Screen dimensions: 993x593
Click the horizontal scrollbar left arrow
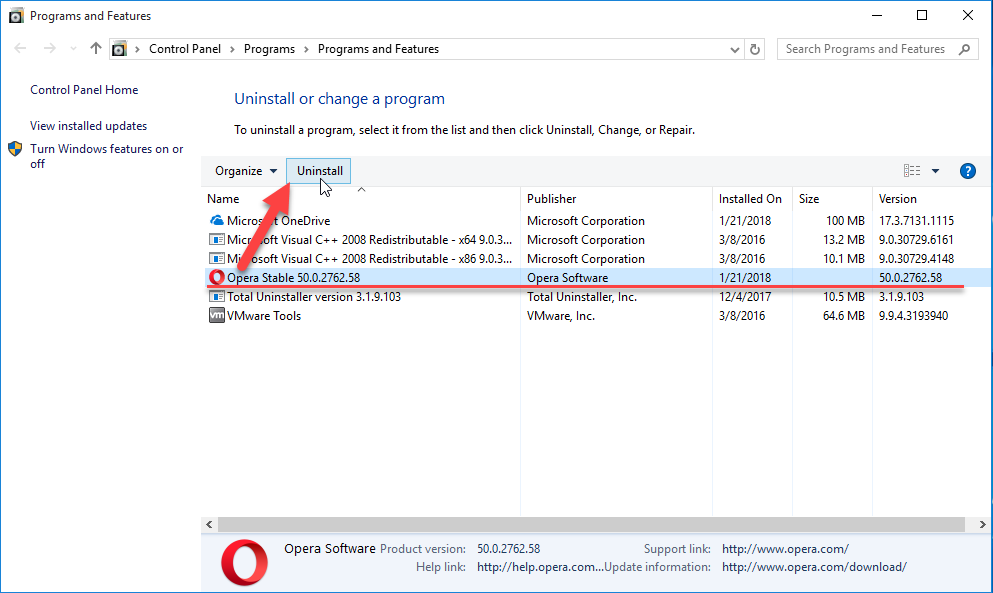pos(210,525)
